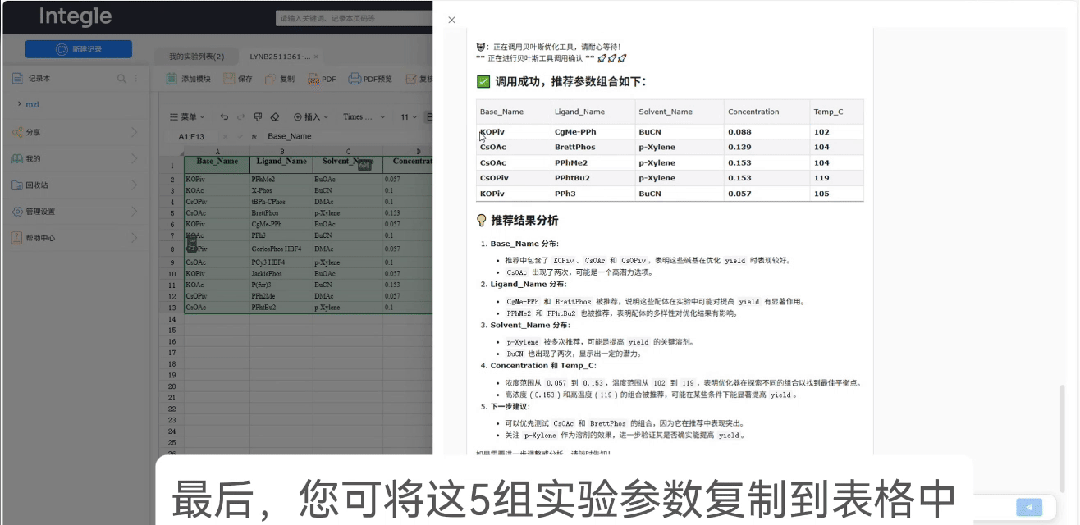The height and width of the screenshot is (525, 1080).
Task: Click the open-book icon next to 我的
Action: [x=17, y=158]
